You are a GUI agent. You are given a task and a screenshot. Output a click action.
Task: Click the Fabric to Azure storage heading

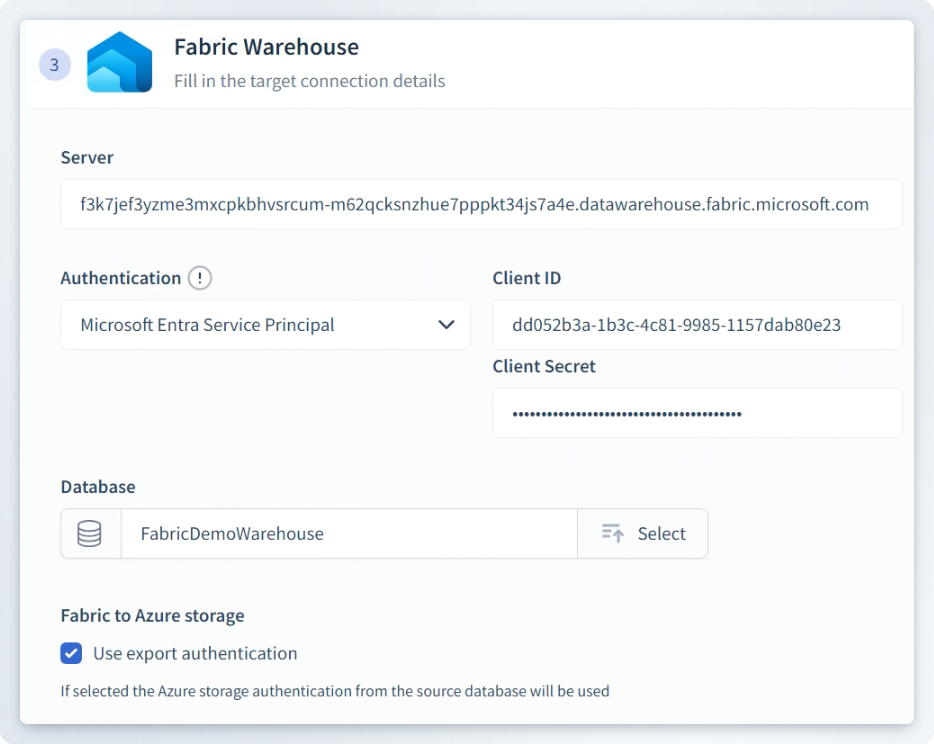(x=152, y=615)
